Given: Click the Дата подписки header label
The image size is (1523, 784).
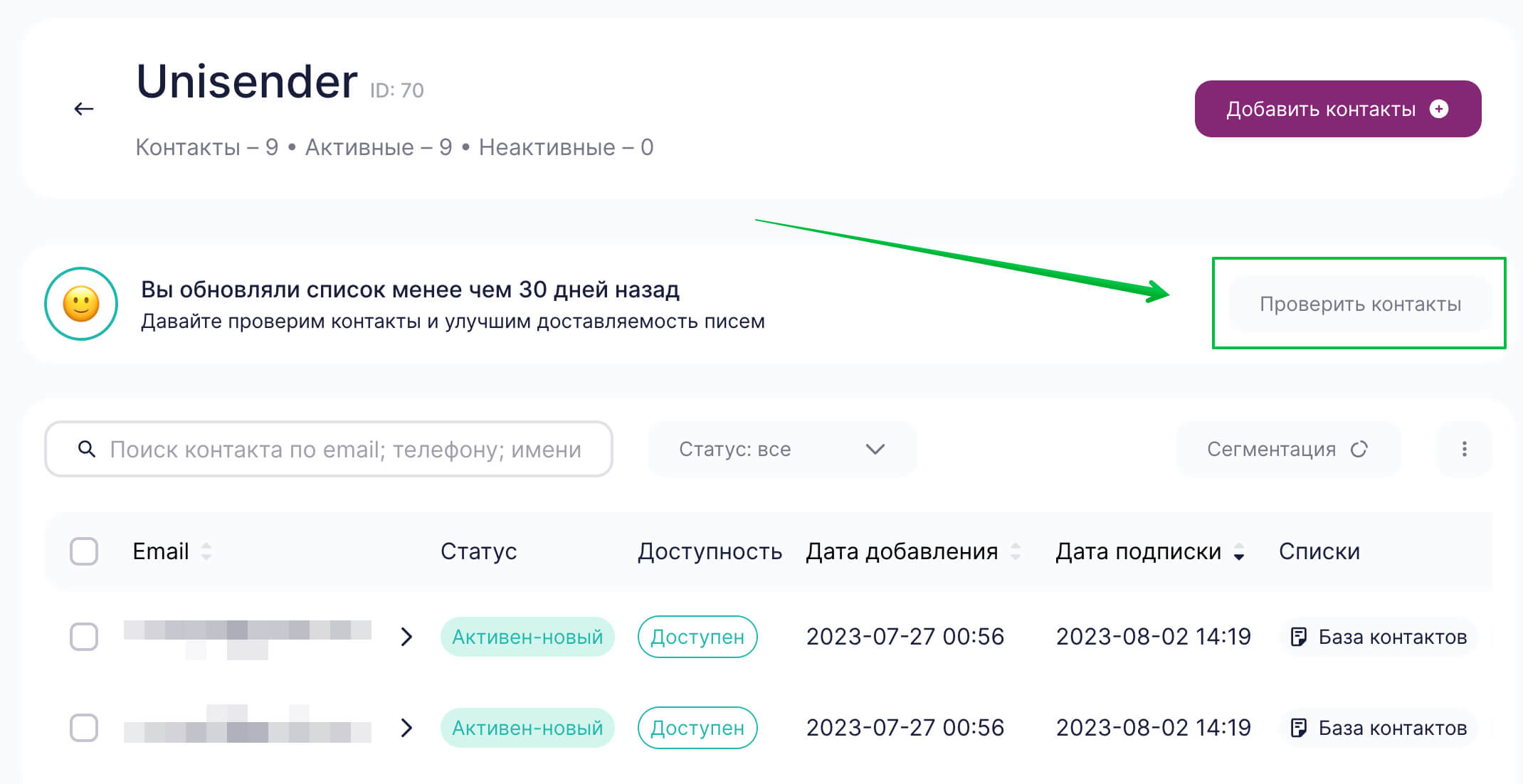Looking at the screenshot, I should (1138, 551).
